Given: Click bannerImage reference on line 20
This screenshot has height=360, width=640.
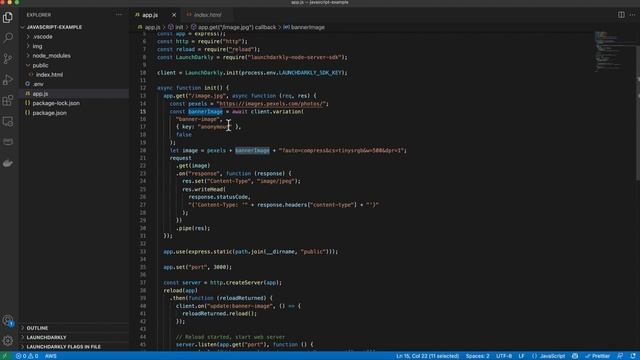Looking at the screenshot, I should [x=252, y=151].
